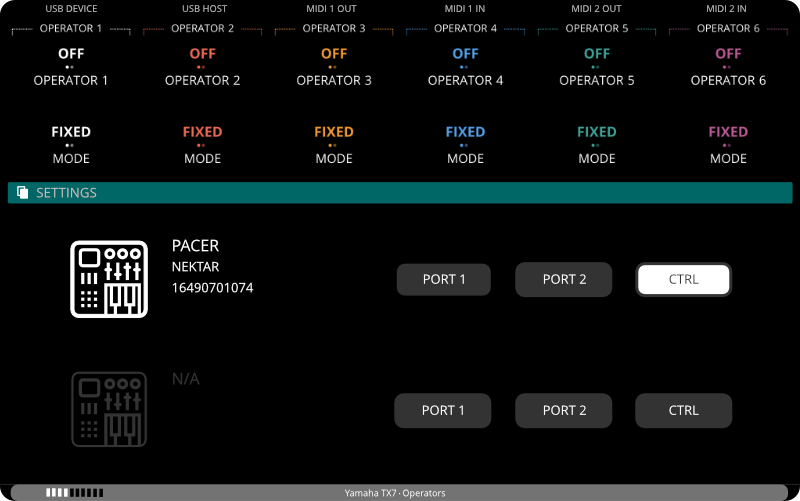Select the MIDI 1 OUT header tab
Image resolution: width=800 pixels, height=501 pixels.
click(334, 9)
